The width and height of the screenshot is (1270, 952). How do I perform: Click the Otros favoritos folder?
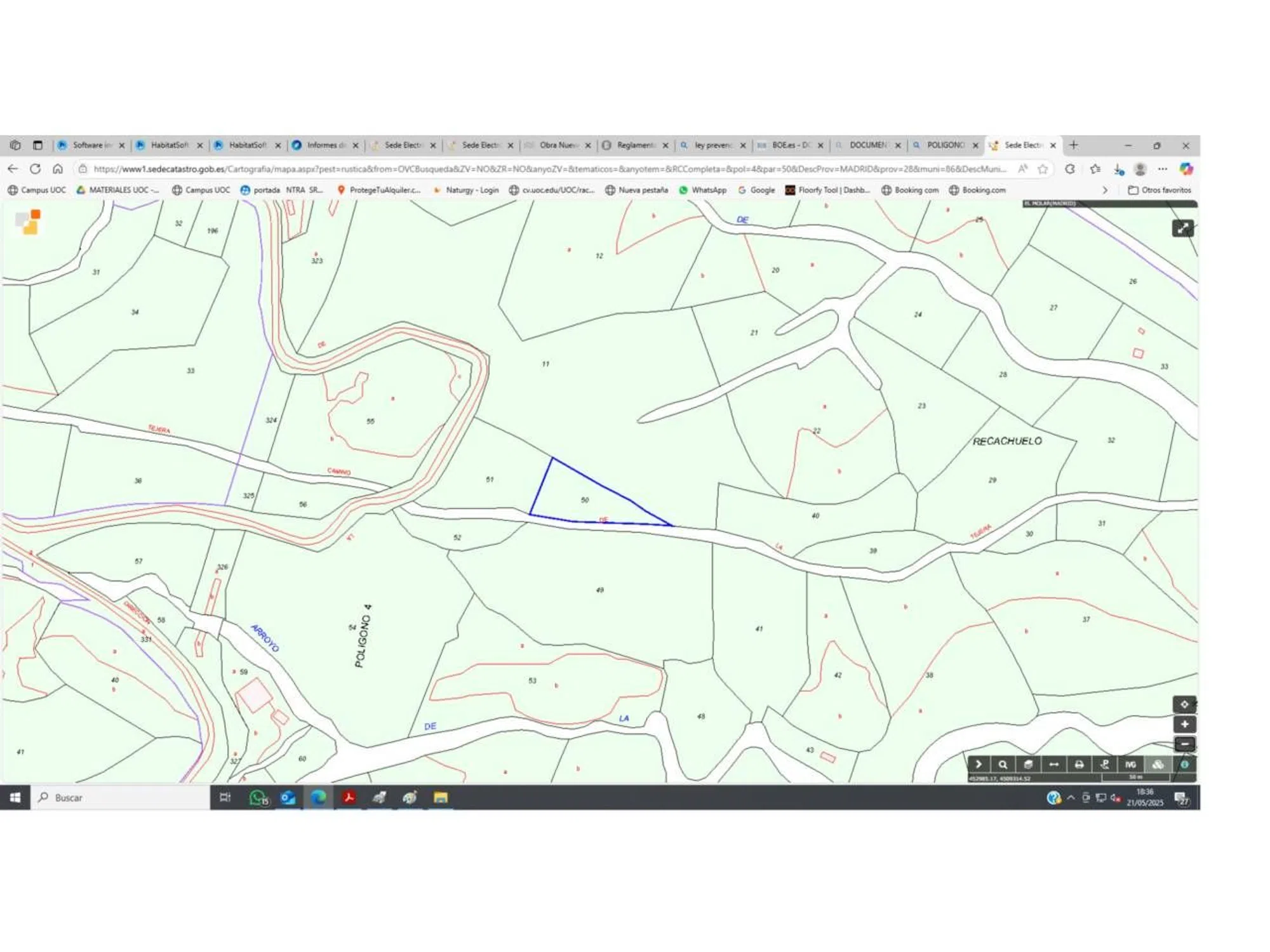[1160, 190]
